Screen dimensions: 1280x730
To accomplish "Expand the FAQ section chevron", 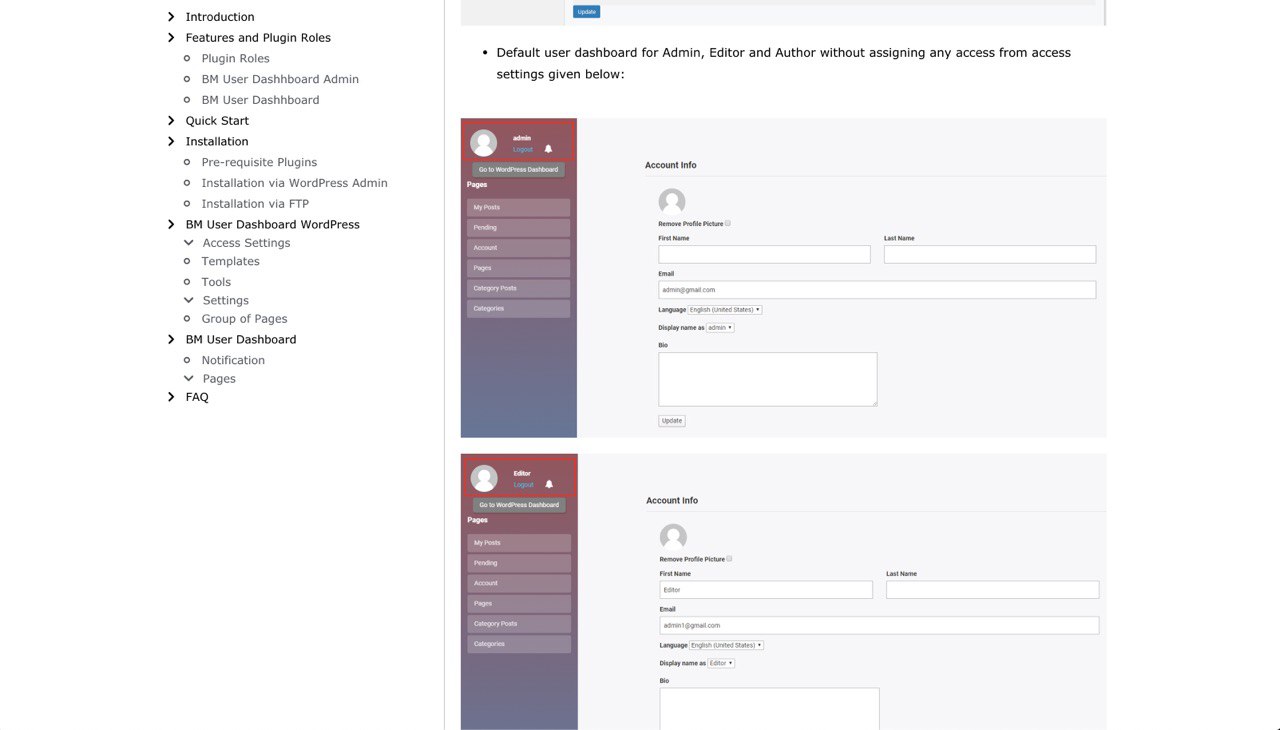I will click(171, 397).
